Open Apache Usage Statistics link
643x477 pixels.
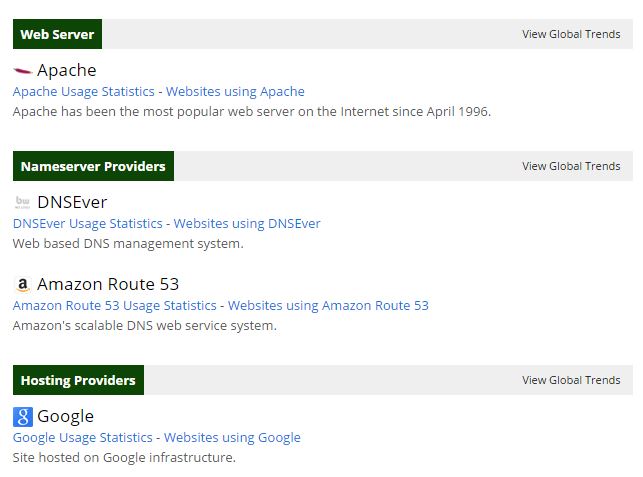click(x=84, y=91)
